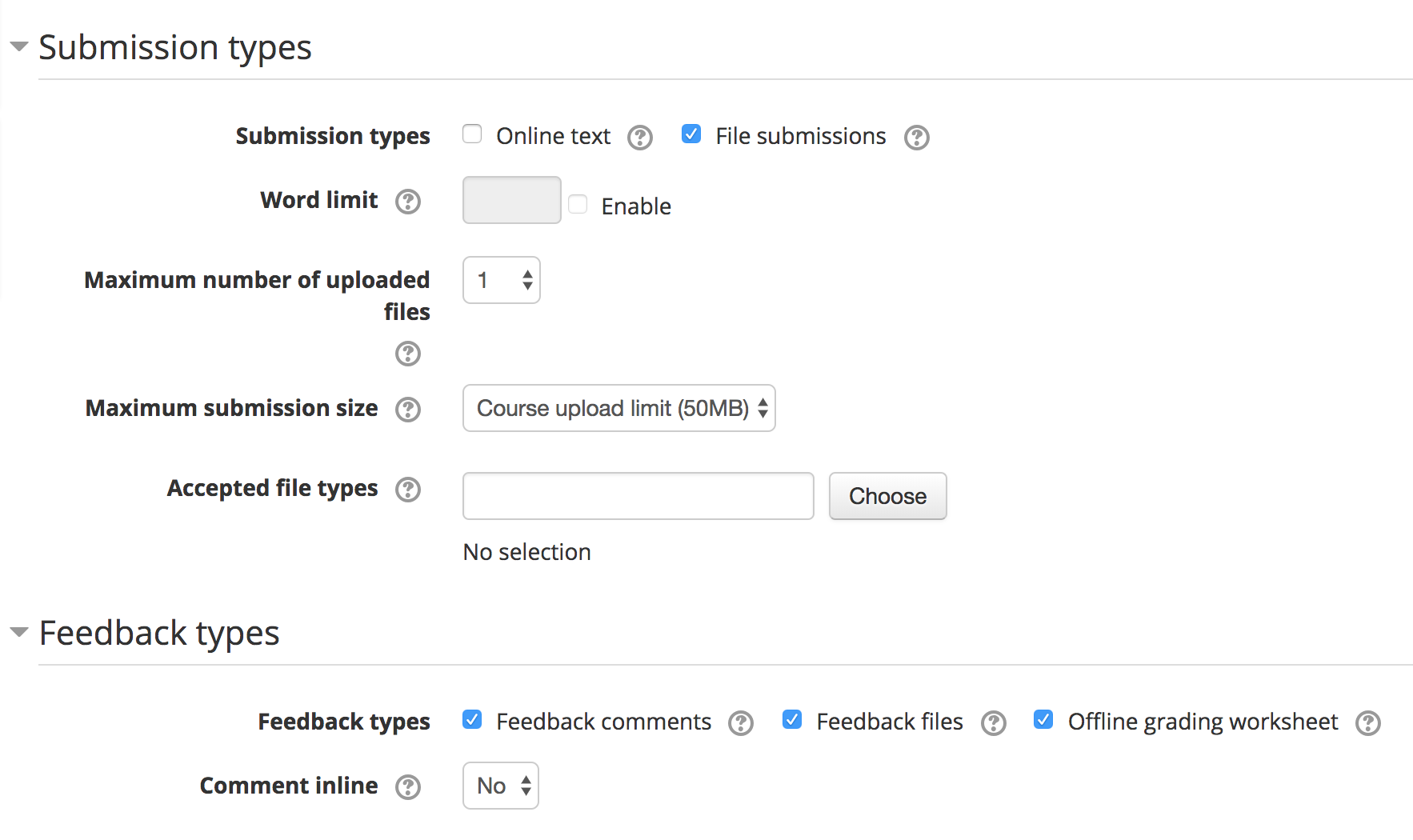Screen dimensions: 1413x840
Task: Collapse the Feedback types section
Action: pos(19,632)
